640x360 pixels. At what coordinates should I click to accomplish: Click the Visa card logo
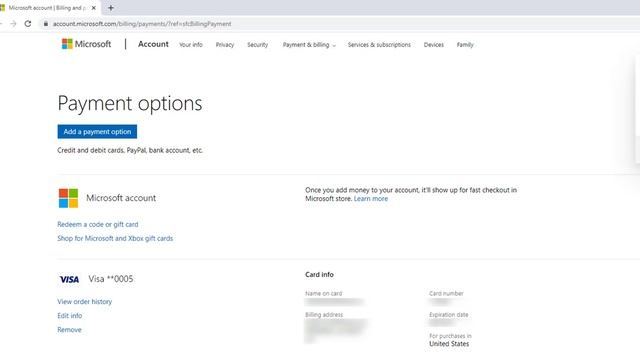point(69,280)
